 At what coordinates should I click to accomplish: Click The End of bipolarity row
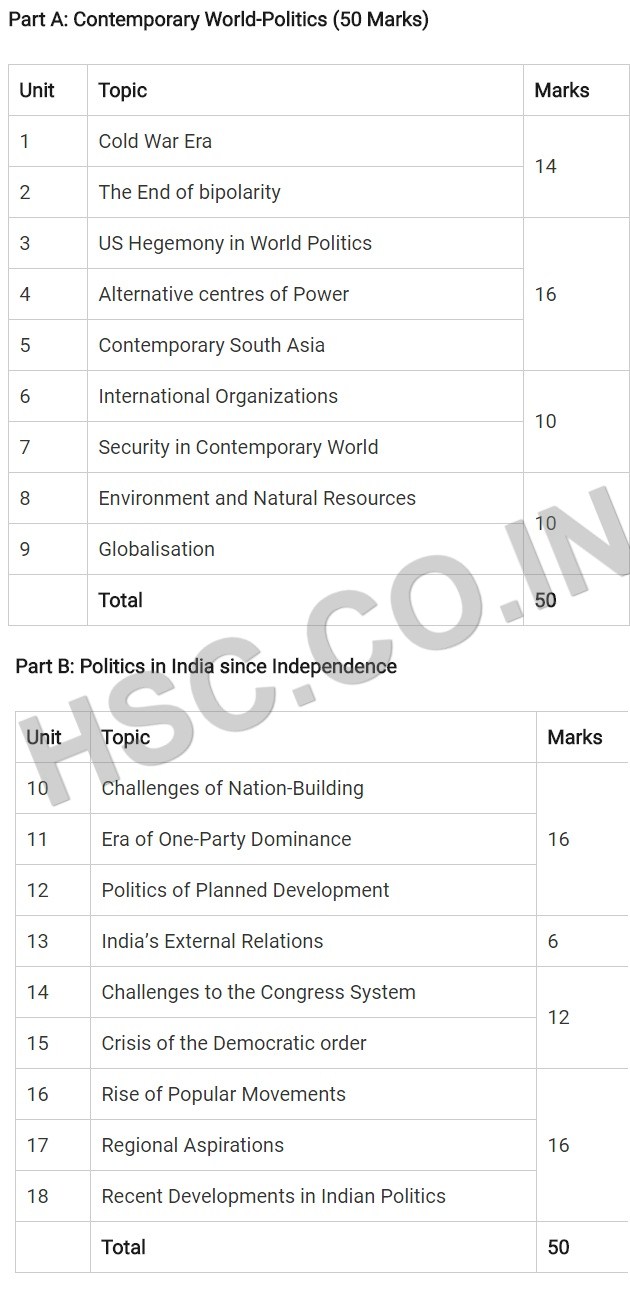click(189, 192)
